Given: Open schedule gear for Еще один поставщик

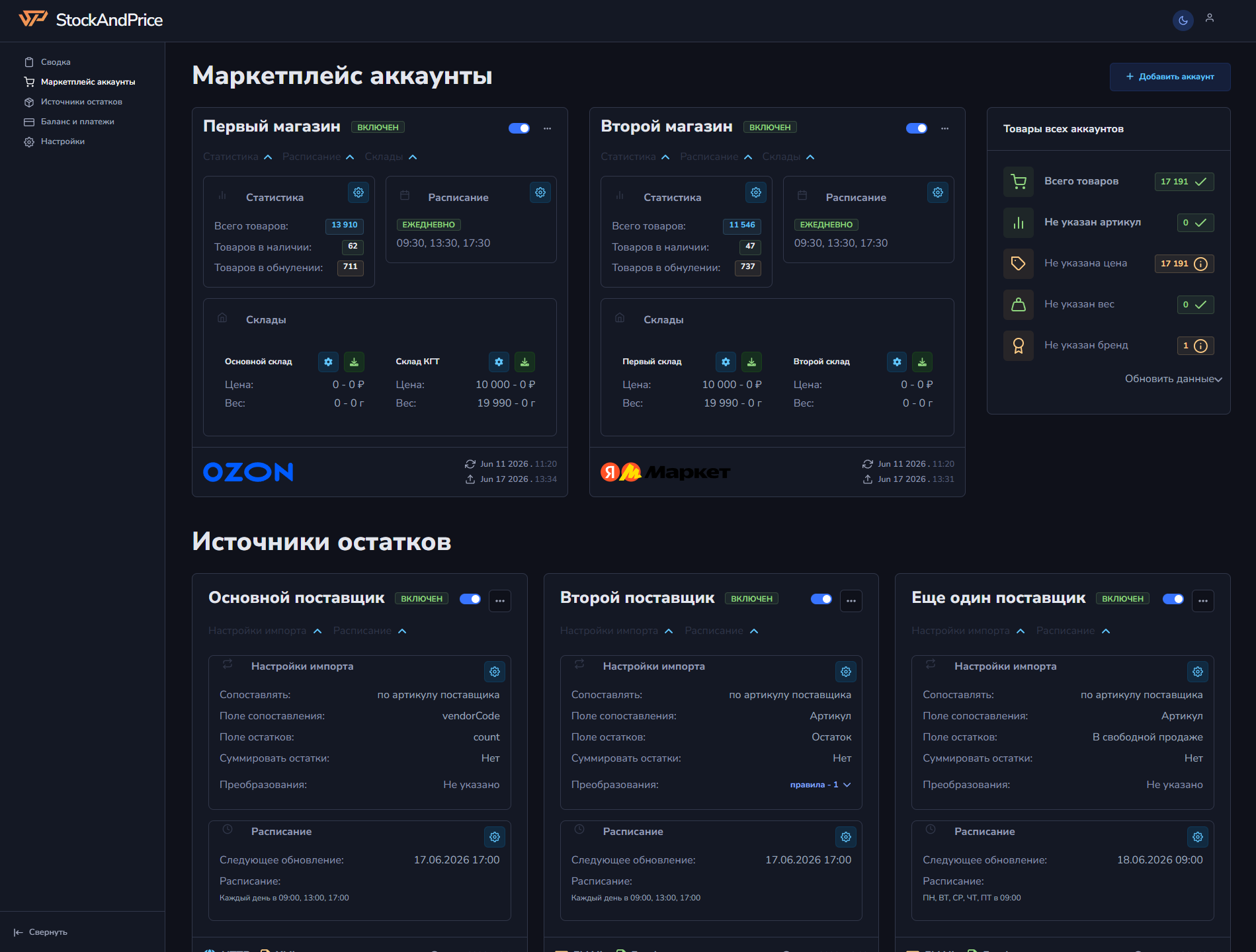Looking at the screenshot, I should click(x=1198, y=837).
